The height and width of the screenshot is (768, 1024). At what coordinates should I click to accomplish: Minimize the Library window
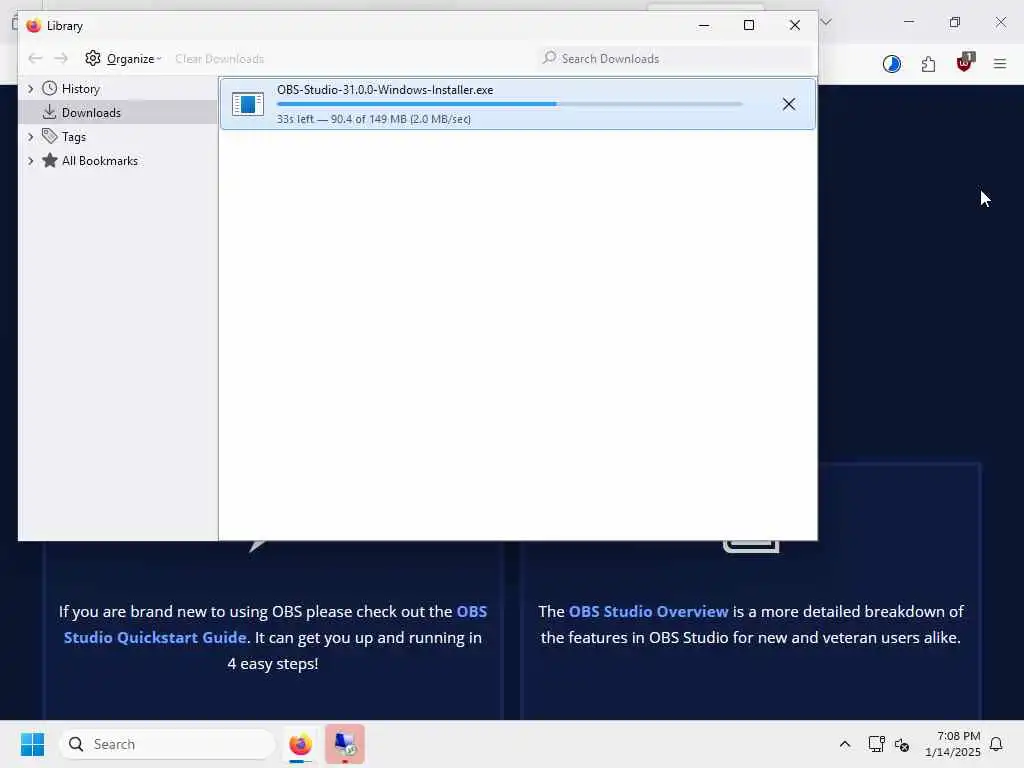pyautogui.click(x=704, y=25)
